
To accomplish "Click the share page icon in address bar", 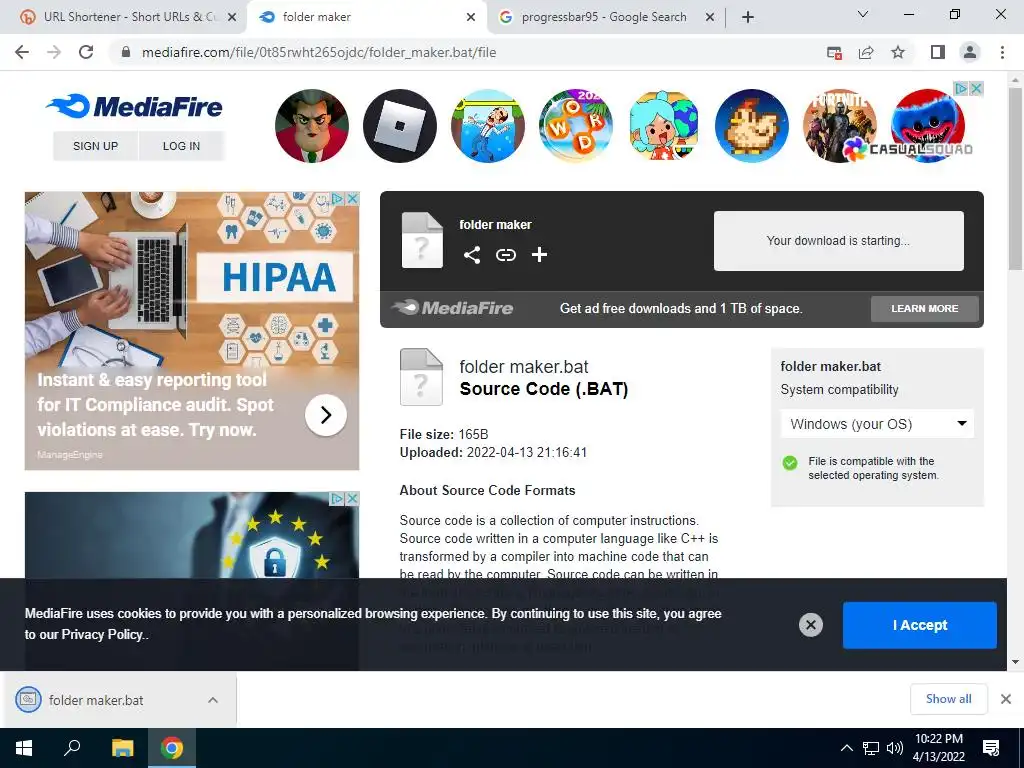I will tap(866, 52).
